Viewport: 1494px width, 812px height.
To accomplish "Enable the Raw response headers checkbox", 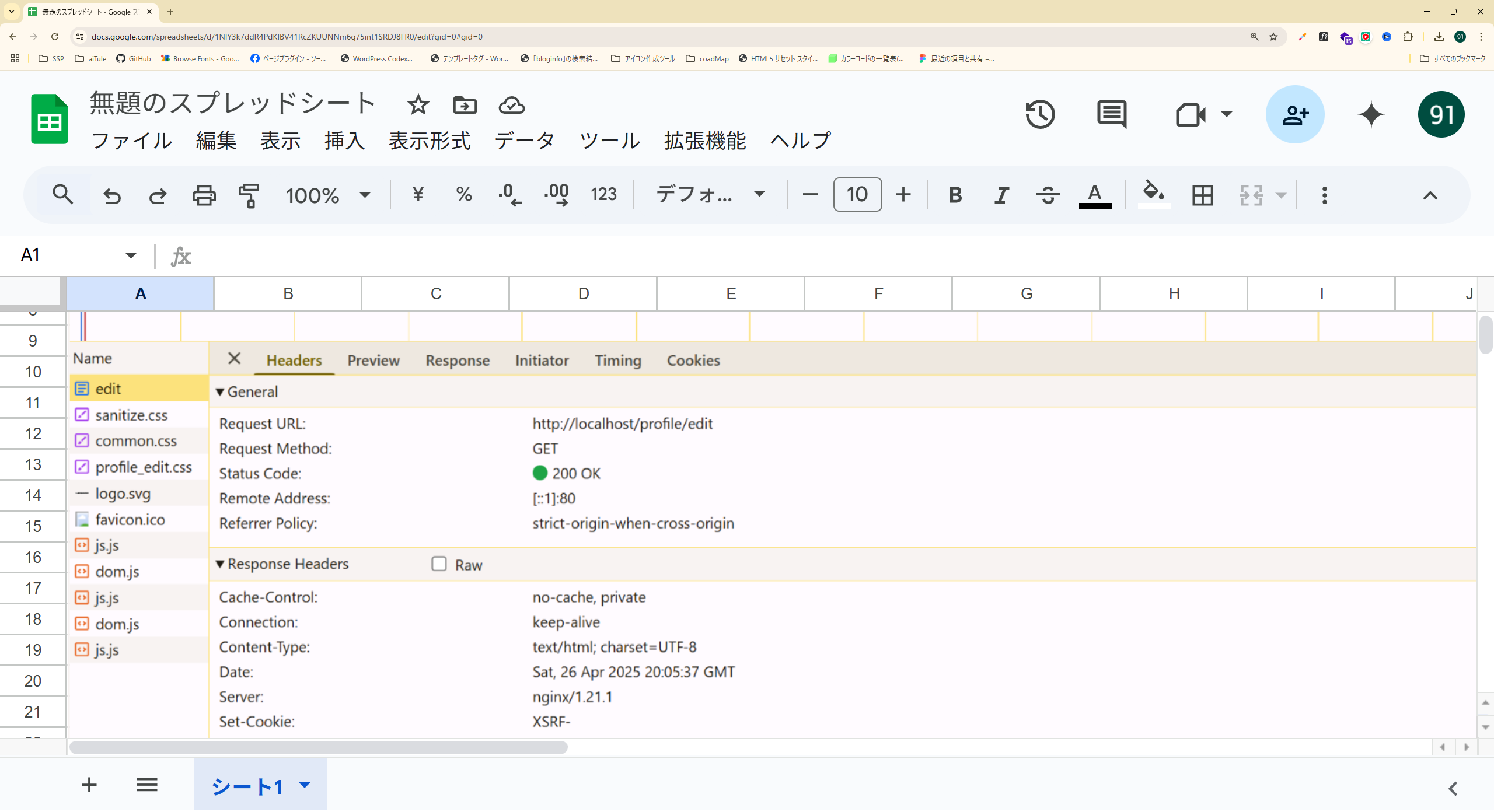I will pyautogui.click(x=439, y=563).
